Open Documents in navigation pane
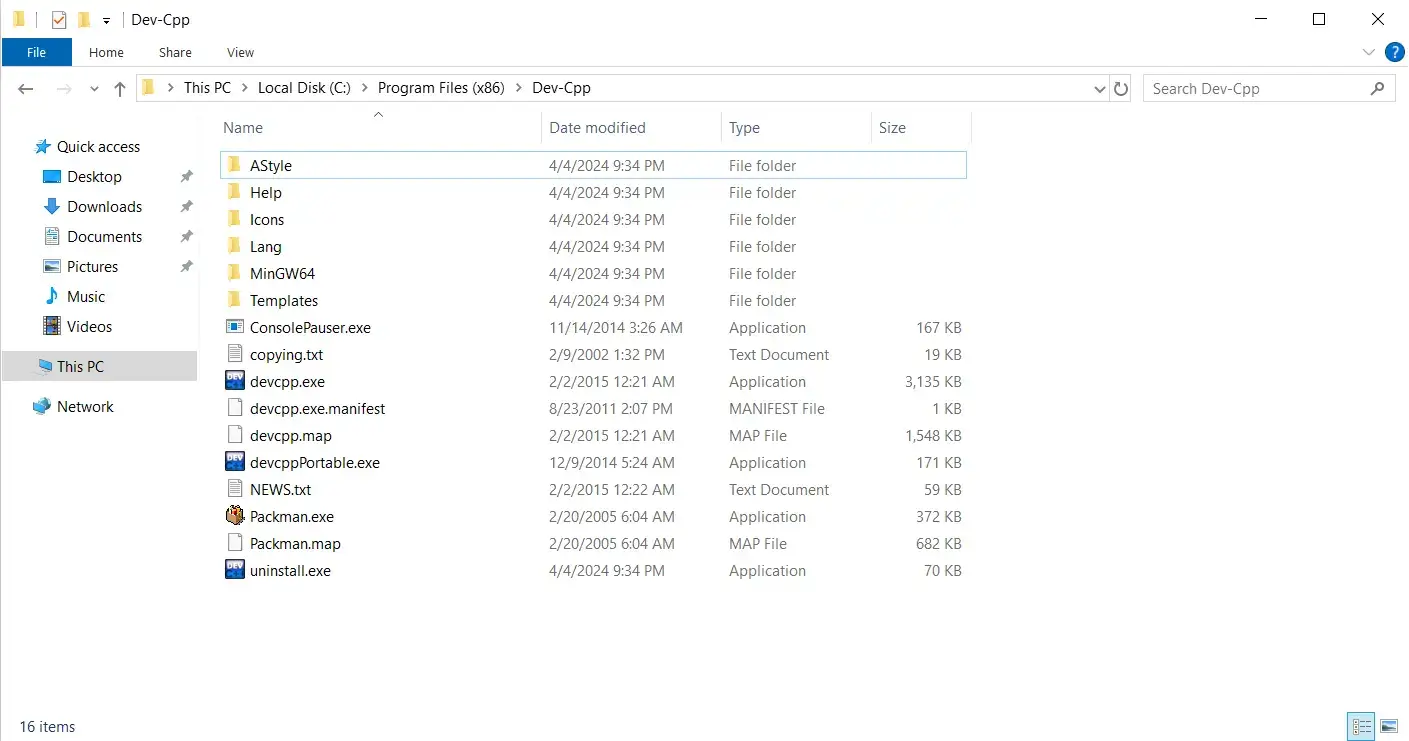Screen dimensions: 1409x741 pos(104,236)
